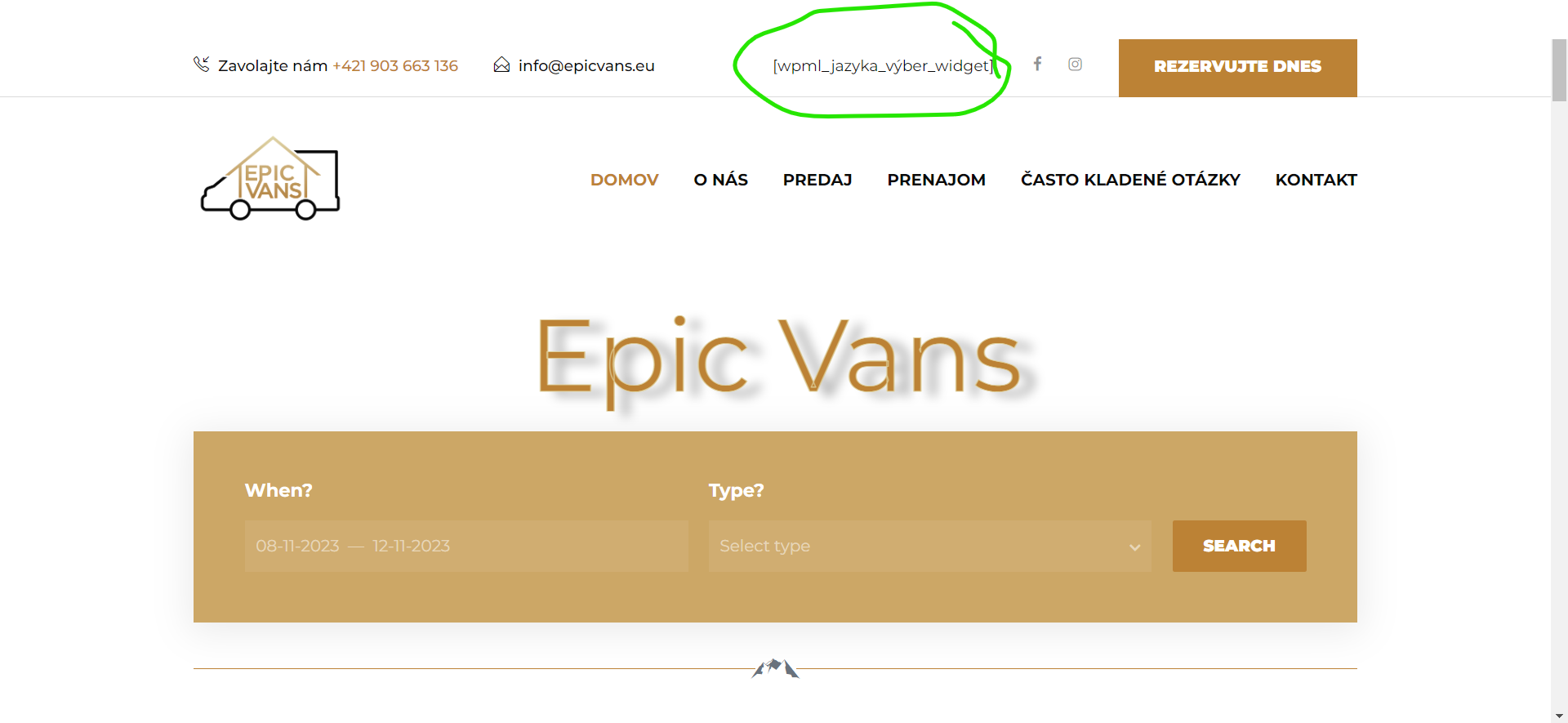Click the SEARCH button
The image size is (1568, 723).
pos(1239,546)
